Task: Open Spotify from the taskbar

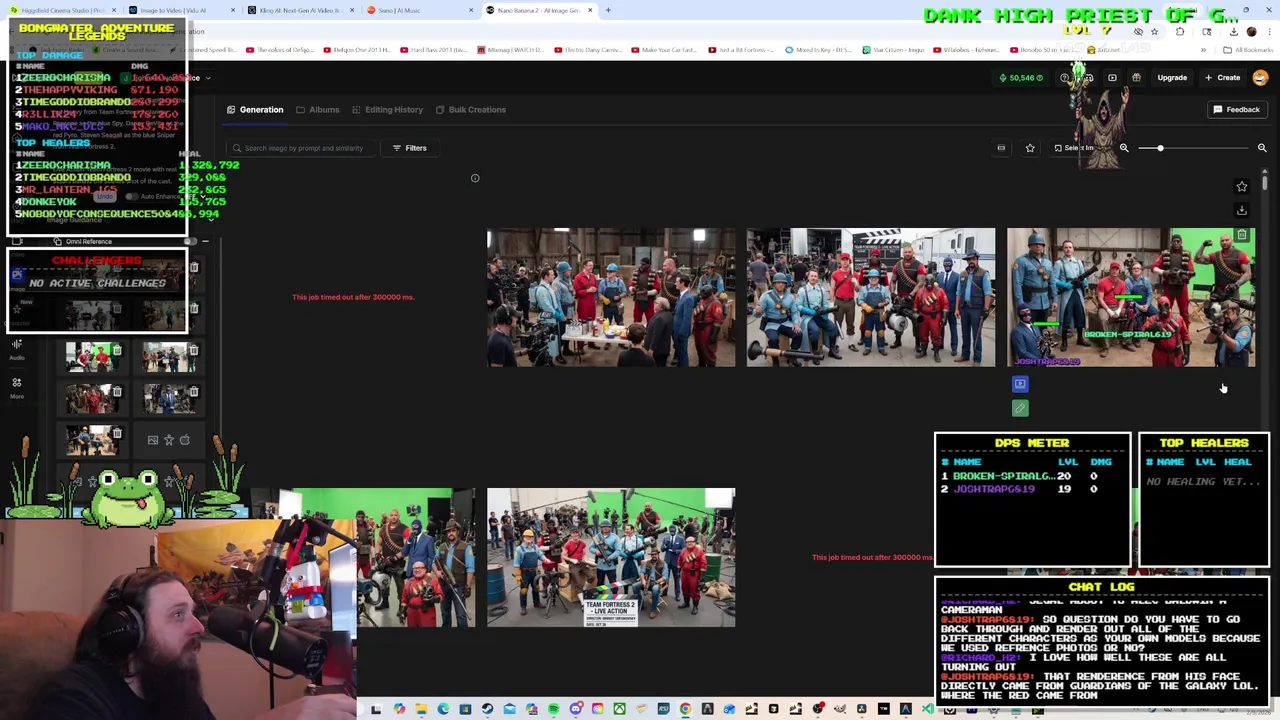Action: pyautogui.click(x=553, y=710)
